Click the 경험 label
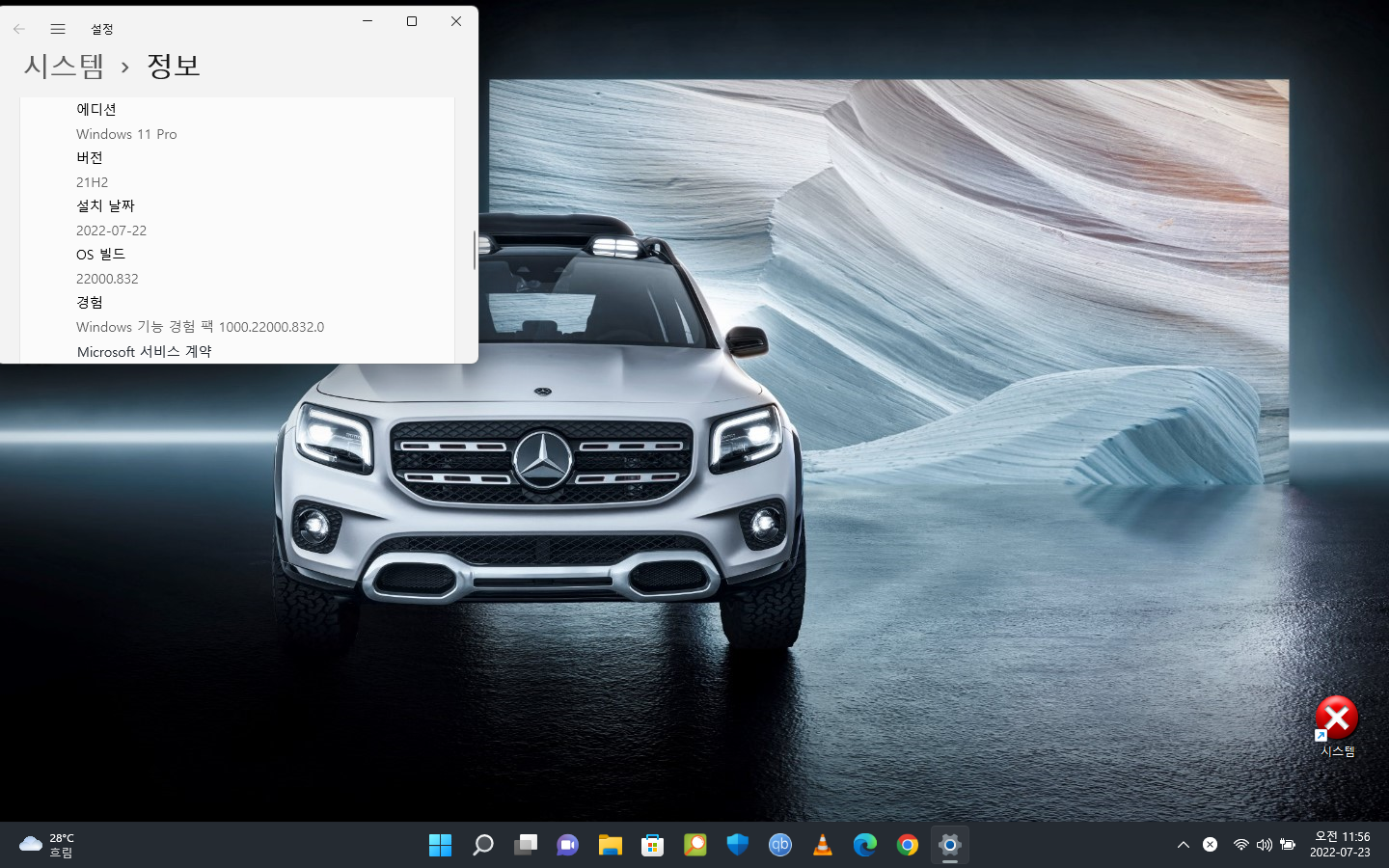 click(x=90, y=303)
